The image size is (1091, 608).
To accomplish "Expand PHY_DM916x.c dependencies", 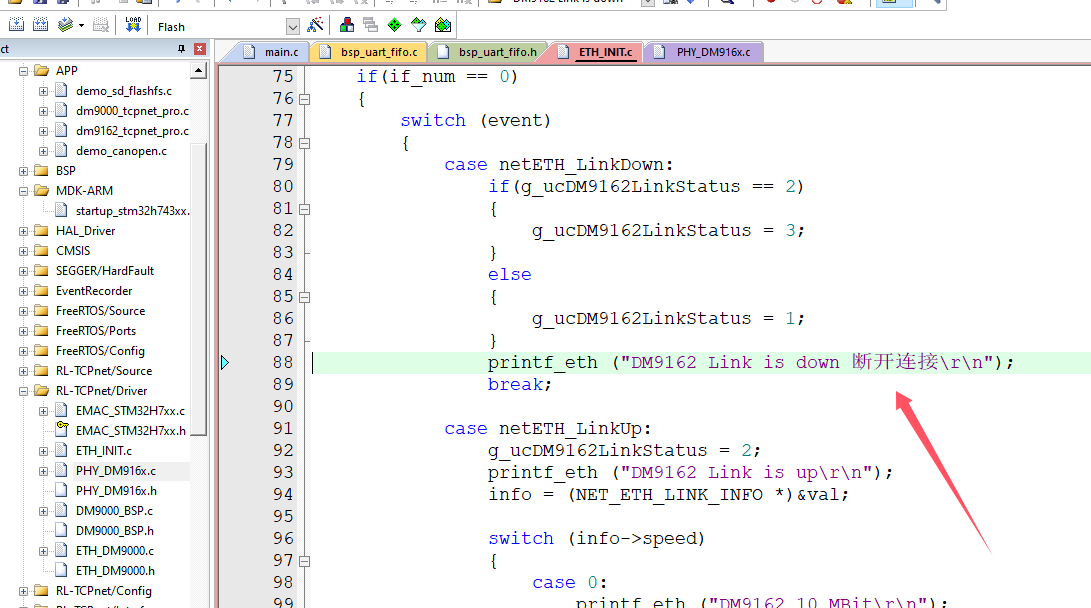I will click(43, 471).
